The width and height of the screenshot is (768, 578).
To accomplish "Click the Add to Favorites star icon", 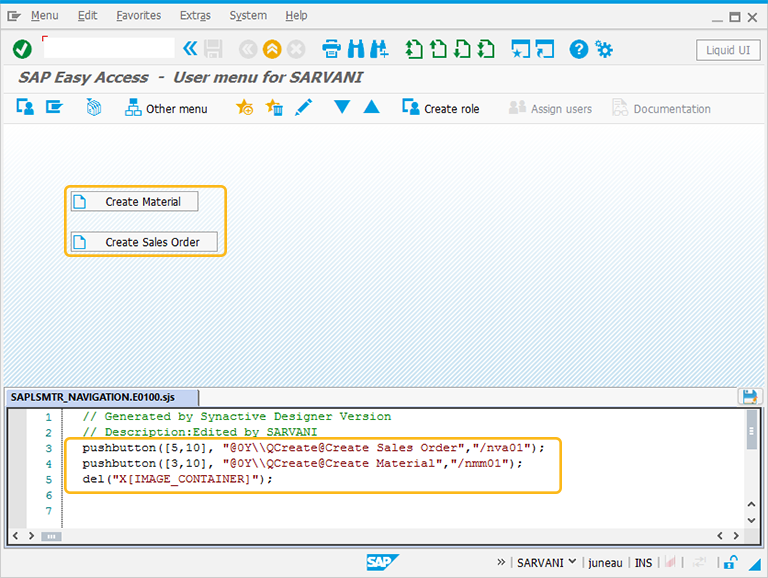I will pyautogui.click(x=244, y=107).
